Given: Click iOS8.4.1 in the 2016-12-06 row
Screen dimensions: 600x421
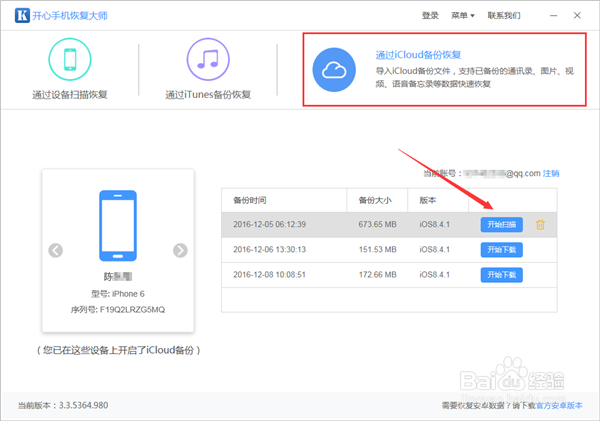Looking at the screenshot, I should [434, 250].
